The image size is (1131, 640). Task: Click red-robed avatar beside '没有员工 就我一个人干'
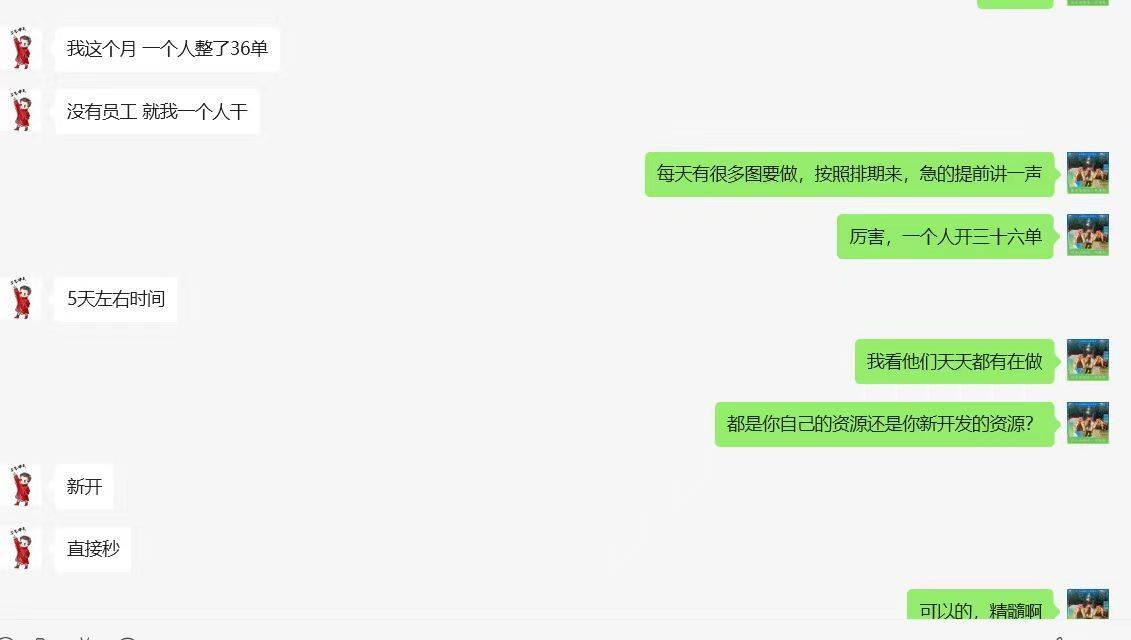point(21,111)
